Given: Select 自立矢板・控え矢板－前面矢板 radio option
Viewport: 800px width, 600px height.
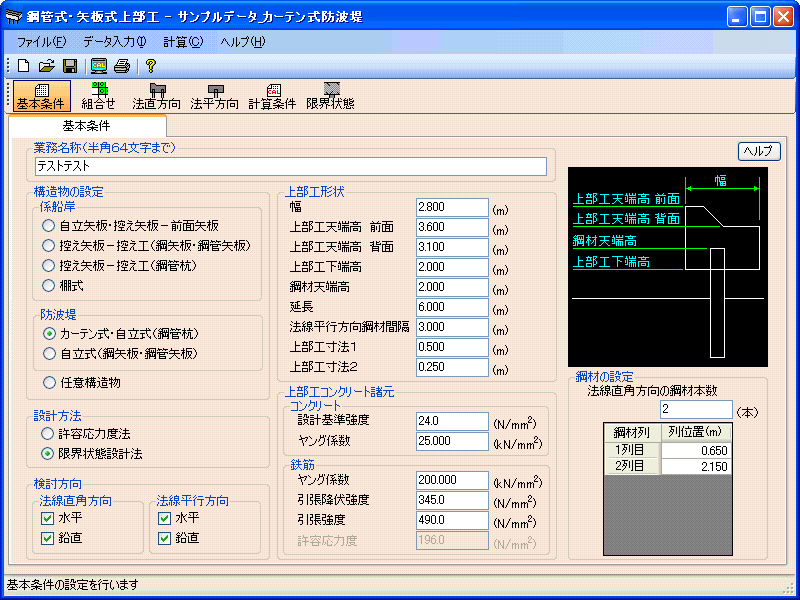Looking at the screenshot, I should pyautogui.click(x=49, y=226).
